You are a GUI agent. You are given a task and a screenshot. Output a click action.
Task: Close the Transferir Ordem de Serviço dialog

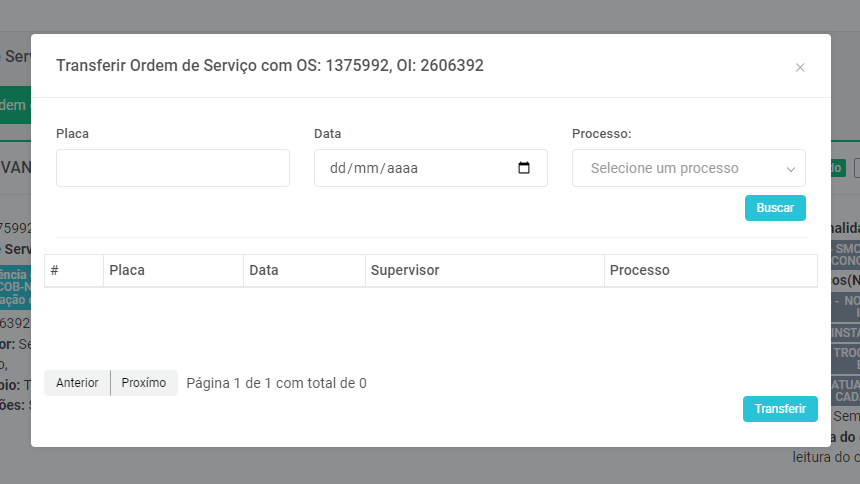point(800,68)
